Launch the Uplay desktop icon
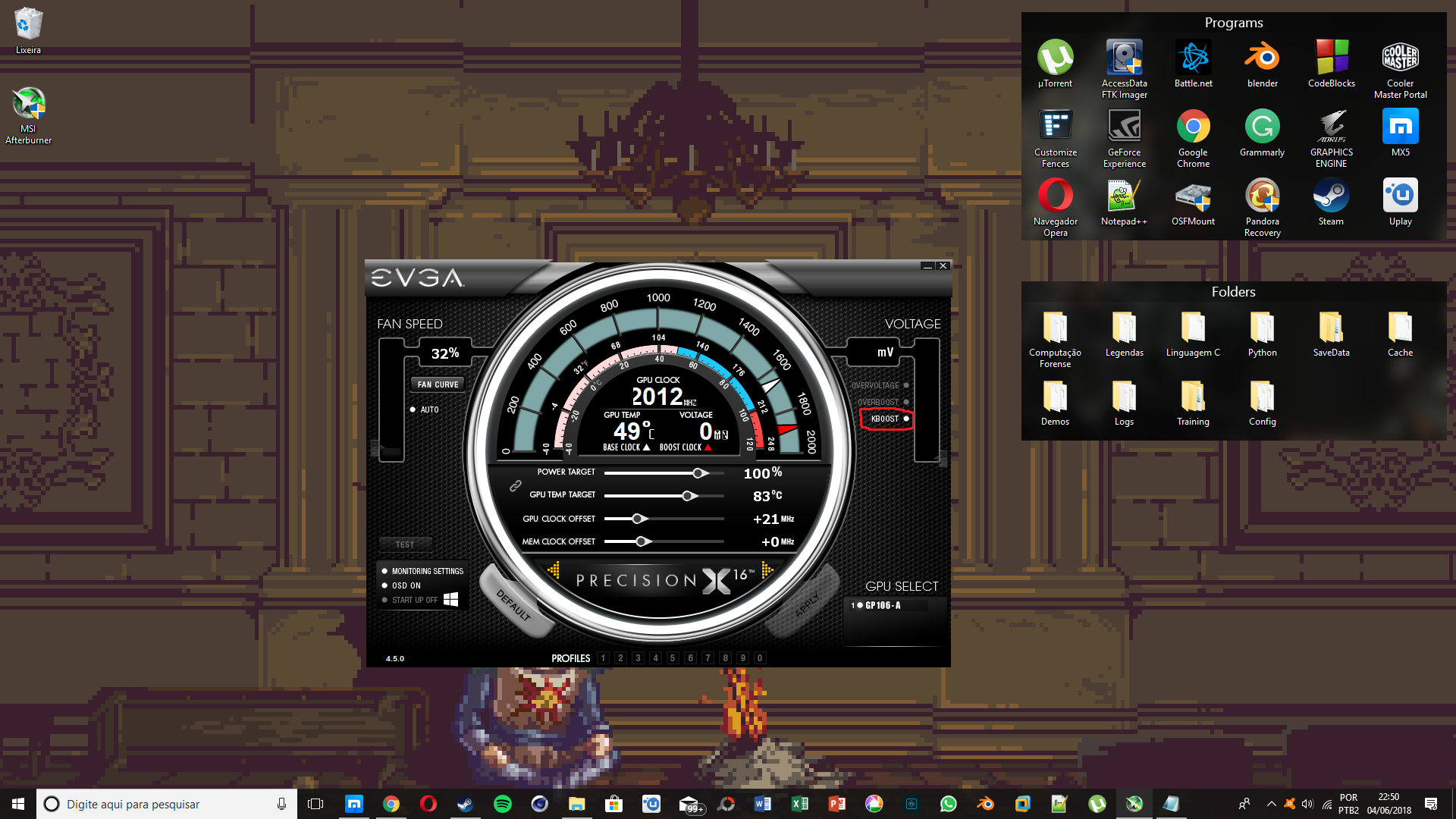 point(1400,202)
